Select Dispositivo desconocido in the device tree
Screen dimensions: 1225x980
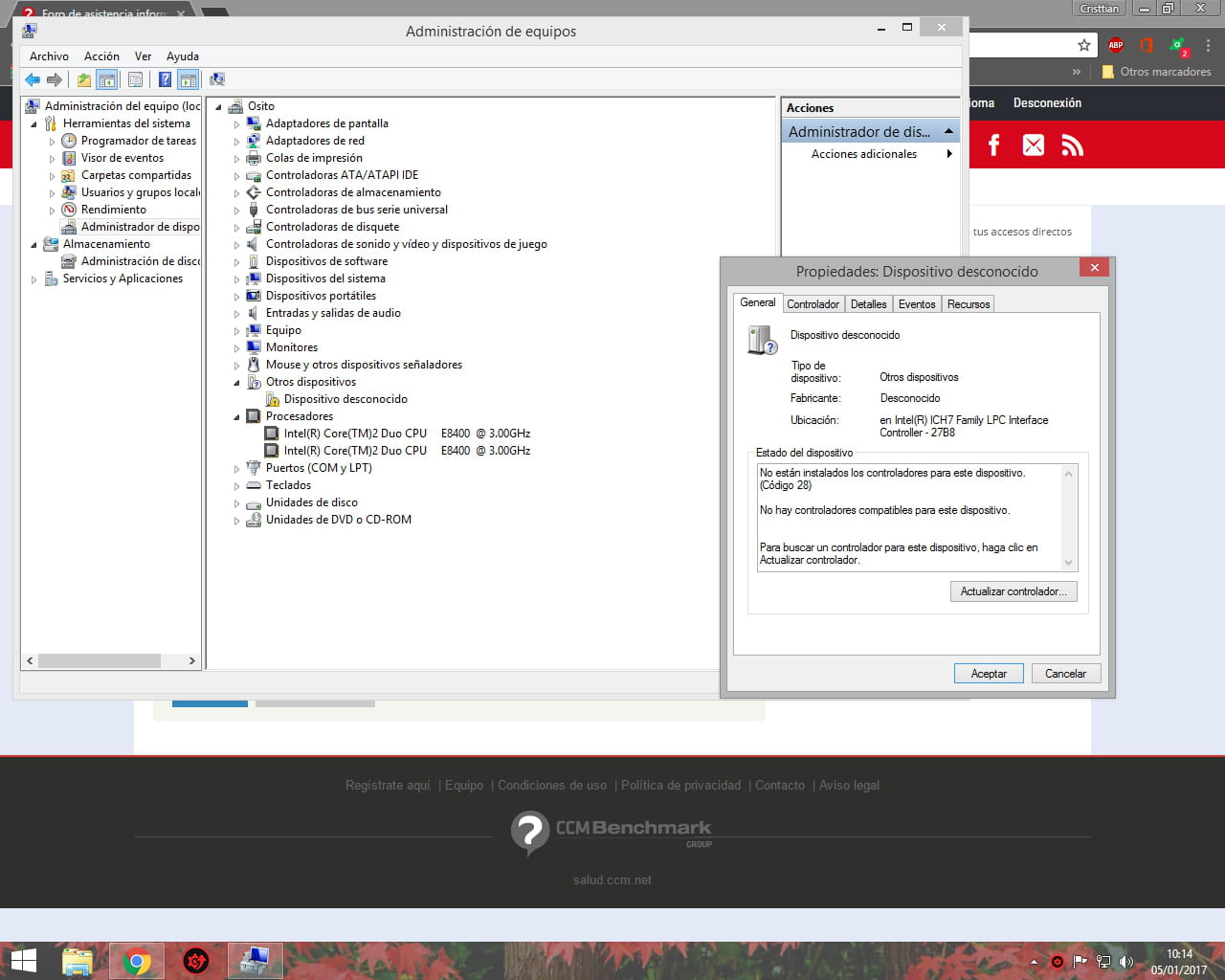[345, 399]
